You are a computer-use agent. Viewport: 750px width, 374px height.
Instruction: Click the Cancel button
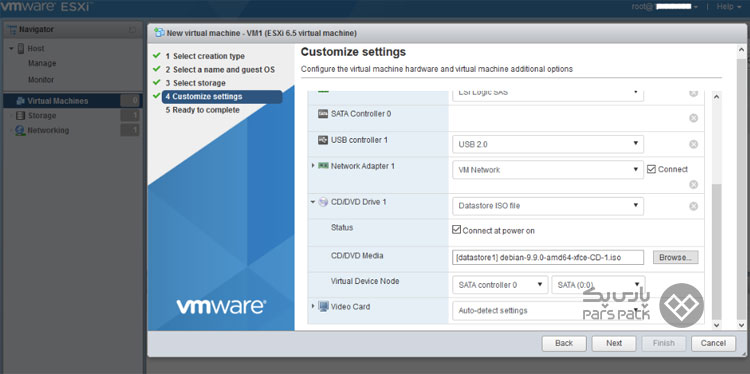[x=713, y=343]
